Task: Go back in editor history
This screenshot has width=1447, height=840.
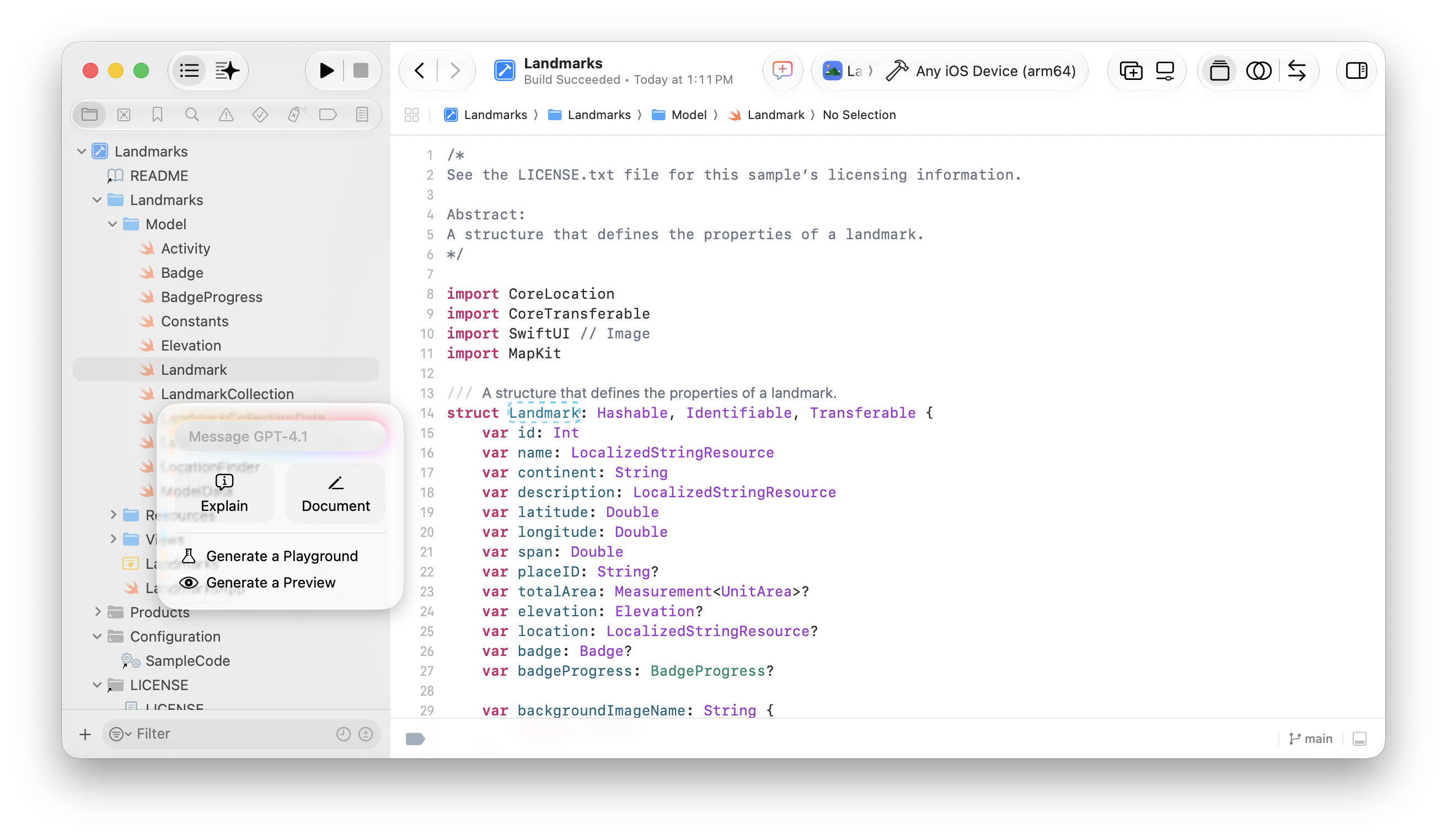Action: coord(420,71)
